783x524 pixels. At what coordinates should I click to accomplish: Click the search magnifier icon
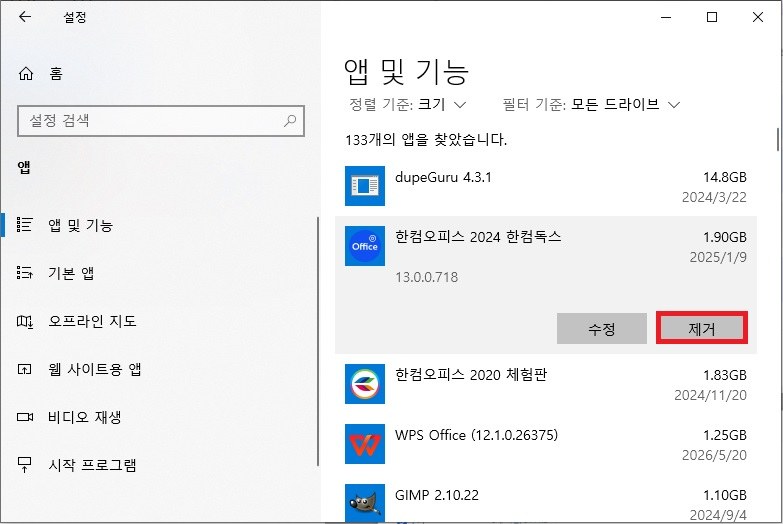pyautogui.click(x=290, y=120)
